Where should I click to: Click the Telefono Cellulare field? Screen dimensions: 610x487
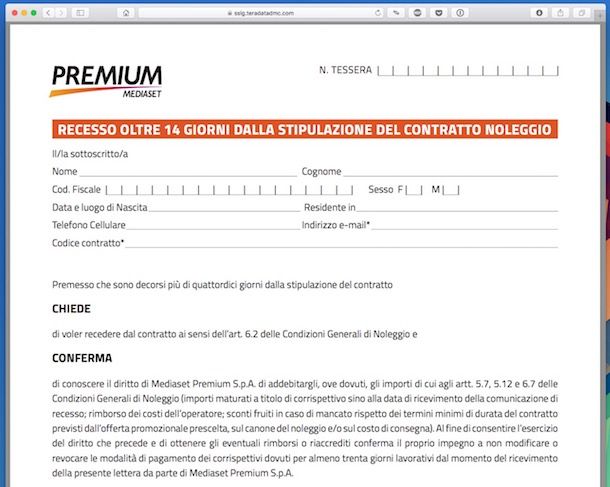[x=213, y=225]
